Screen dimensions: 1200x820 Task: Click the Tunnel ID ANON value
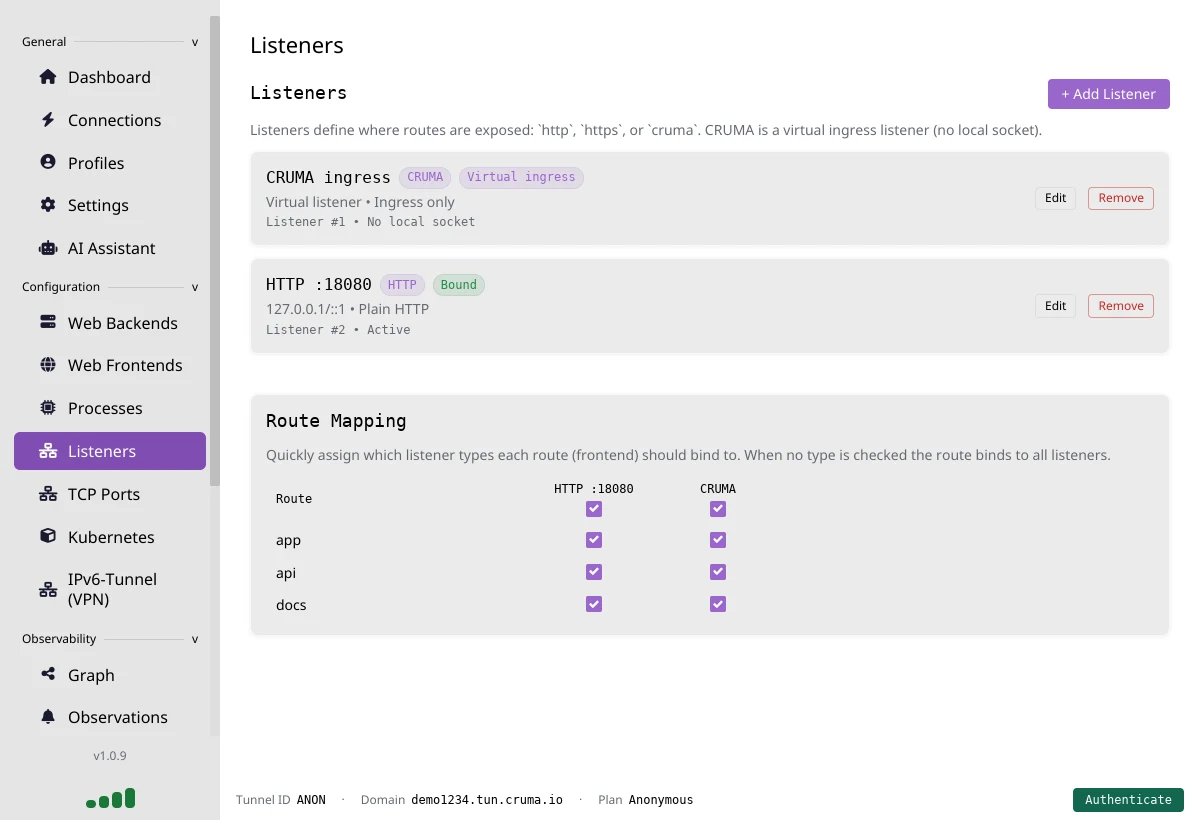[x=311, y=800]
